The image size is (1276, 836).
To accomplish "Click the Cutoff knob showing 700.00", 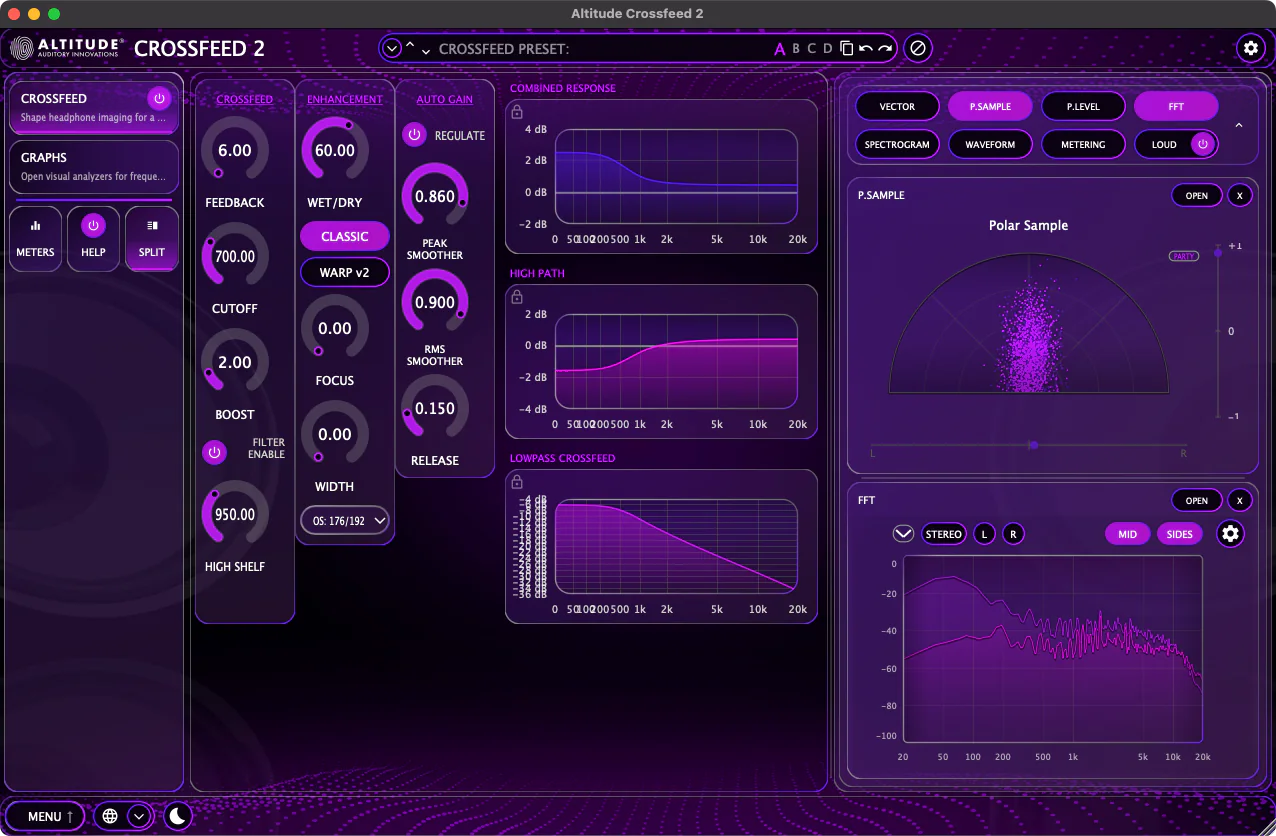I will click(235, 256).
